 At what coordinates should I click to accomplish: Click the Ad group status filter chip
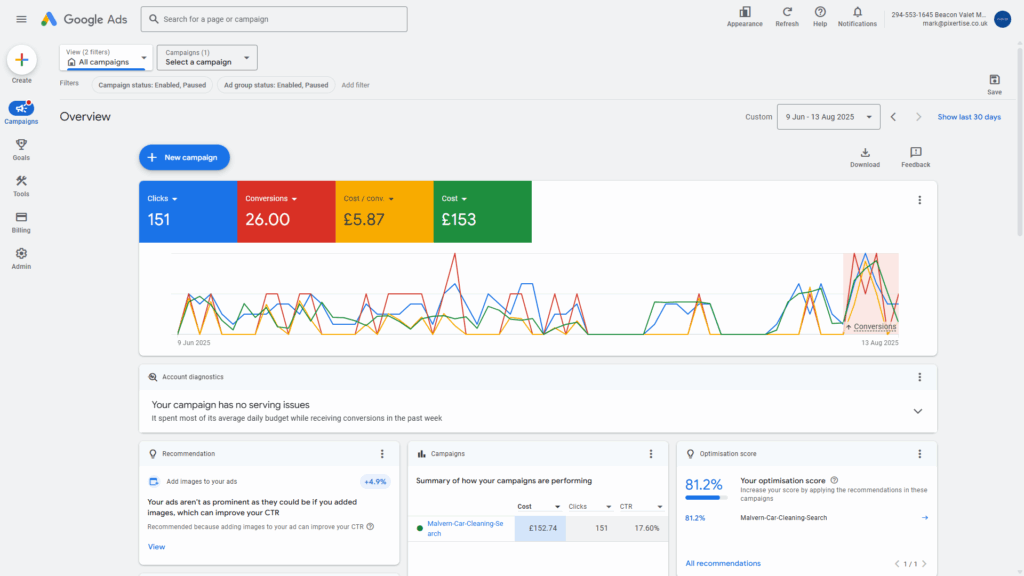pyautogui.click(x=276, y=85)
